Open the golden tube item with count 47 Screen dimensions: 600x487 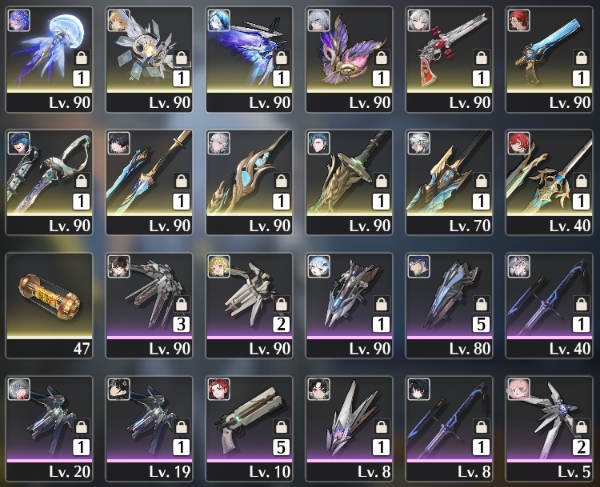point(49,305)
